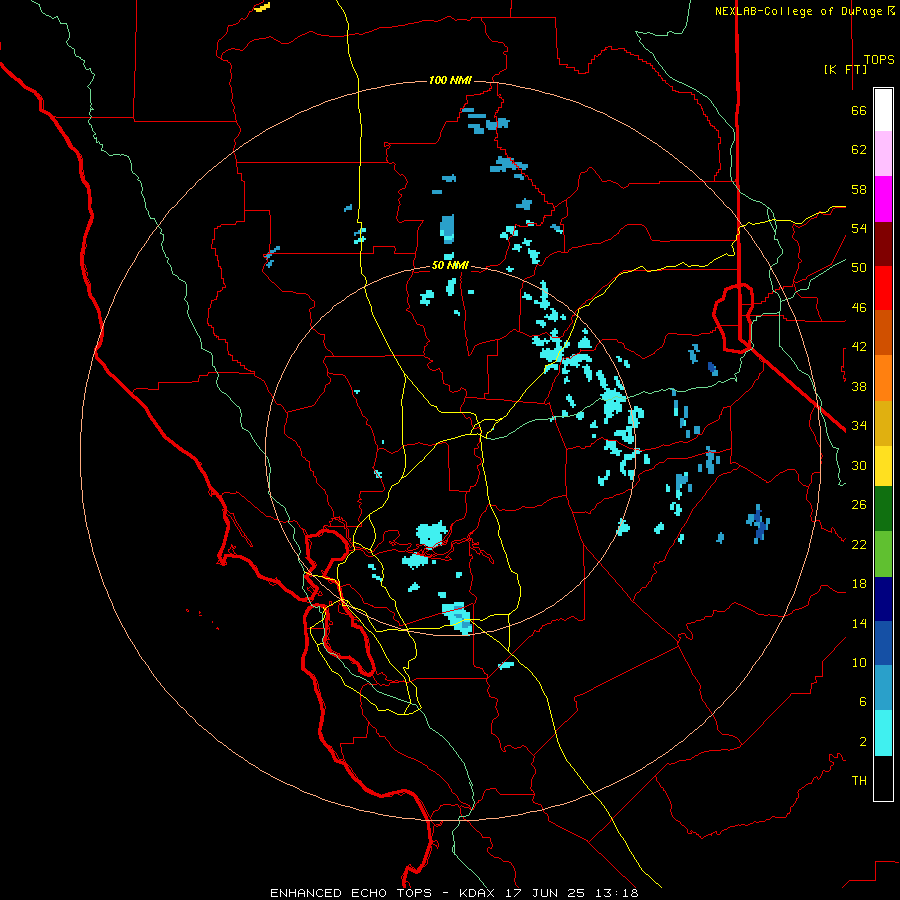Click the magenta 58 kft legend swatch
Screen dimensions: 900x900
tap(883, 199)
